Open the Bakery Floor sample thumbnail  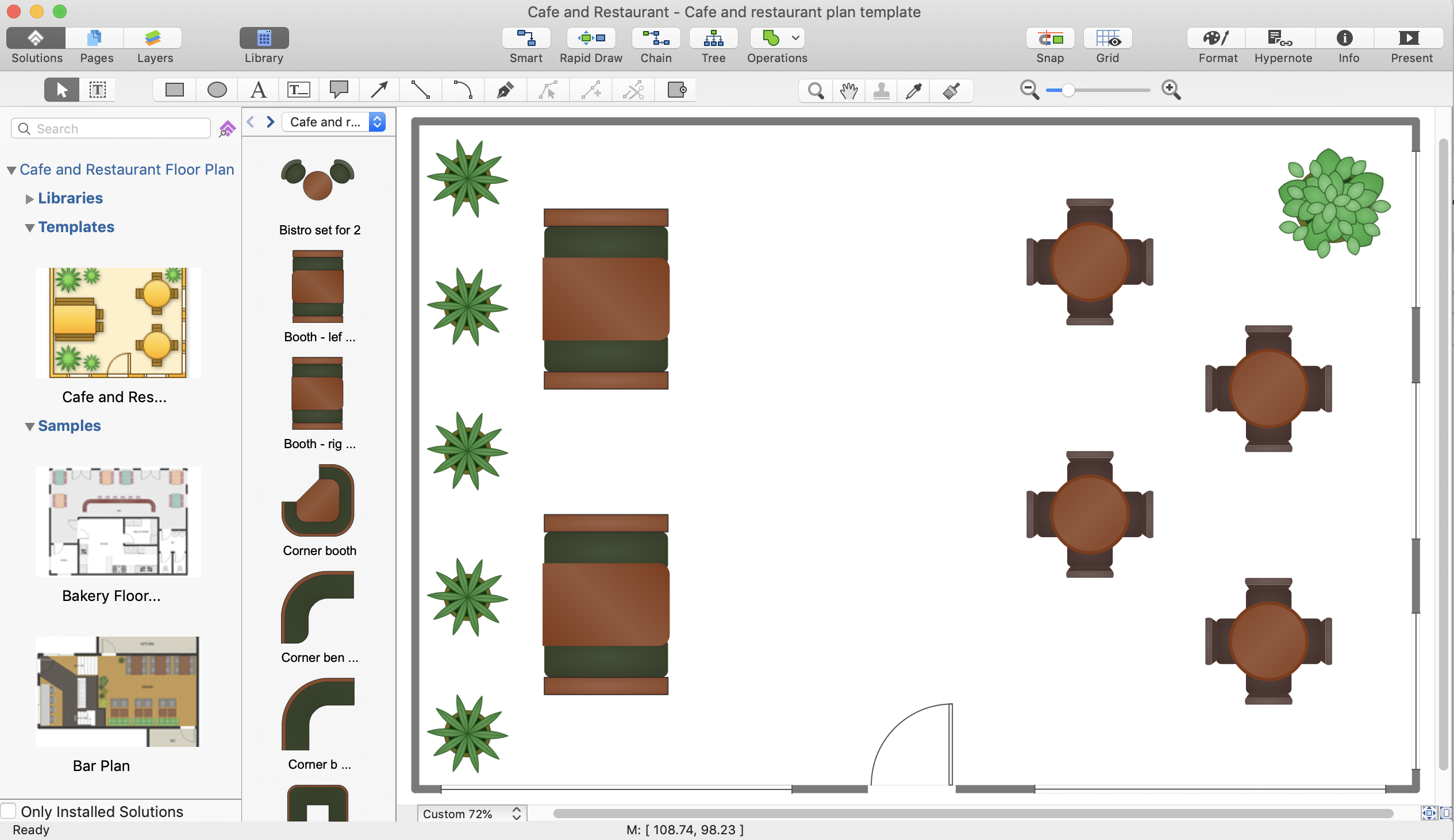118,521
